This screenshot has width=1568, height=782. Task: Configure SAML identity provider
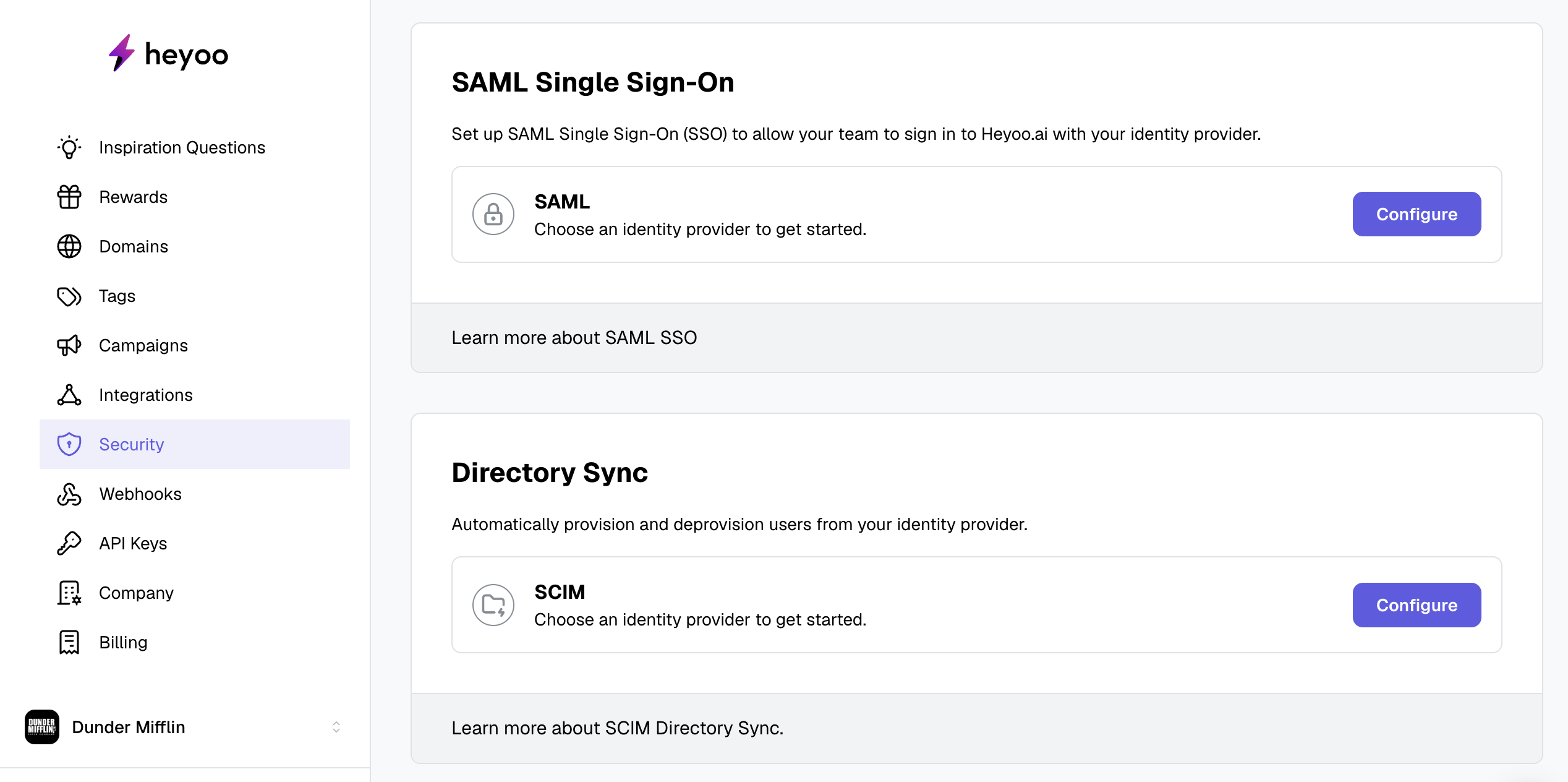pyautogui.click(x=1416, y=214)
